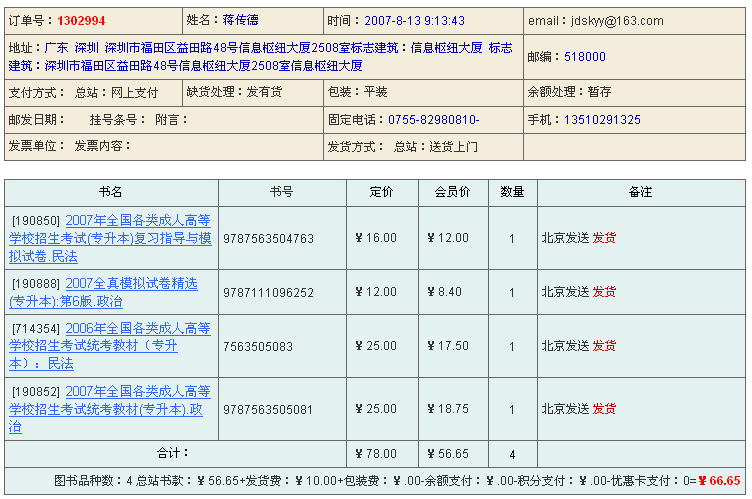
Task: Click landline number 0755-82980810-
Action: 434,119
